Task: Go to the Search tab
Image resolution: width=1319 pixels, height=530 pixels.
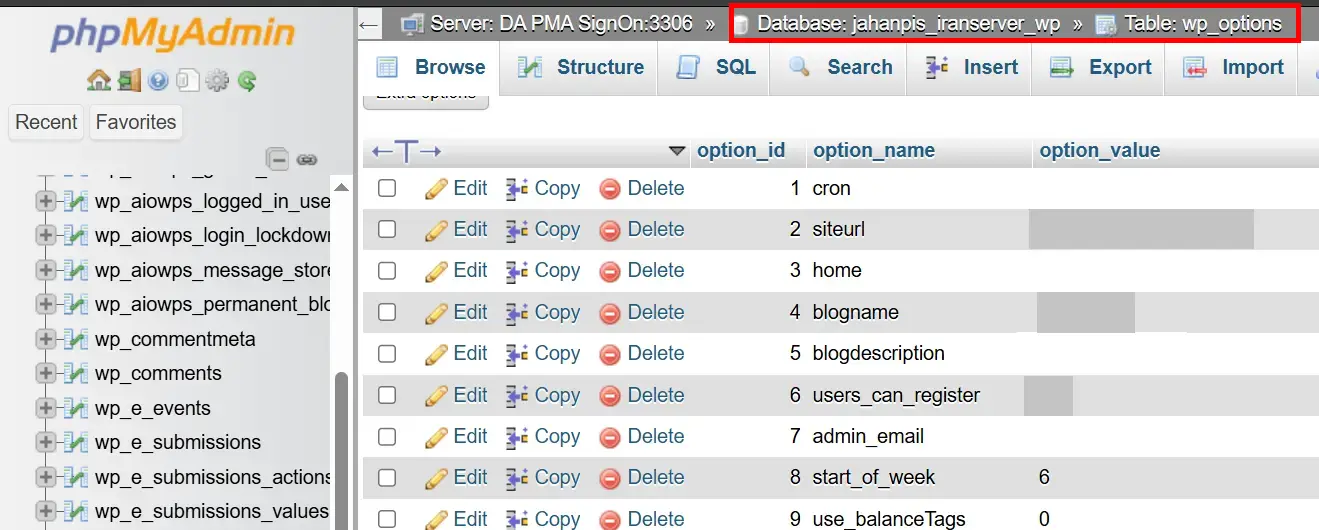Action: tap(840, 67)
